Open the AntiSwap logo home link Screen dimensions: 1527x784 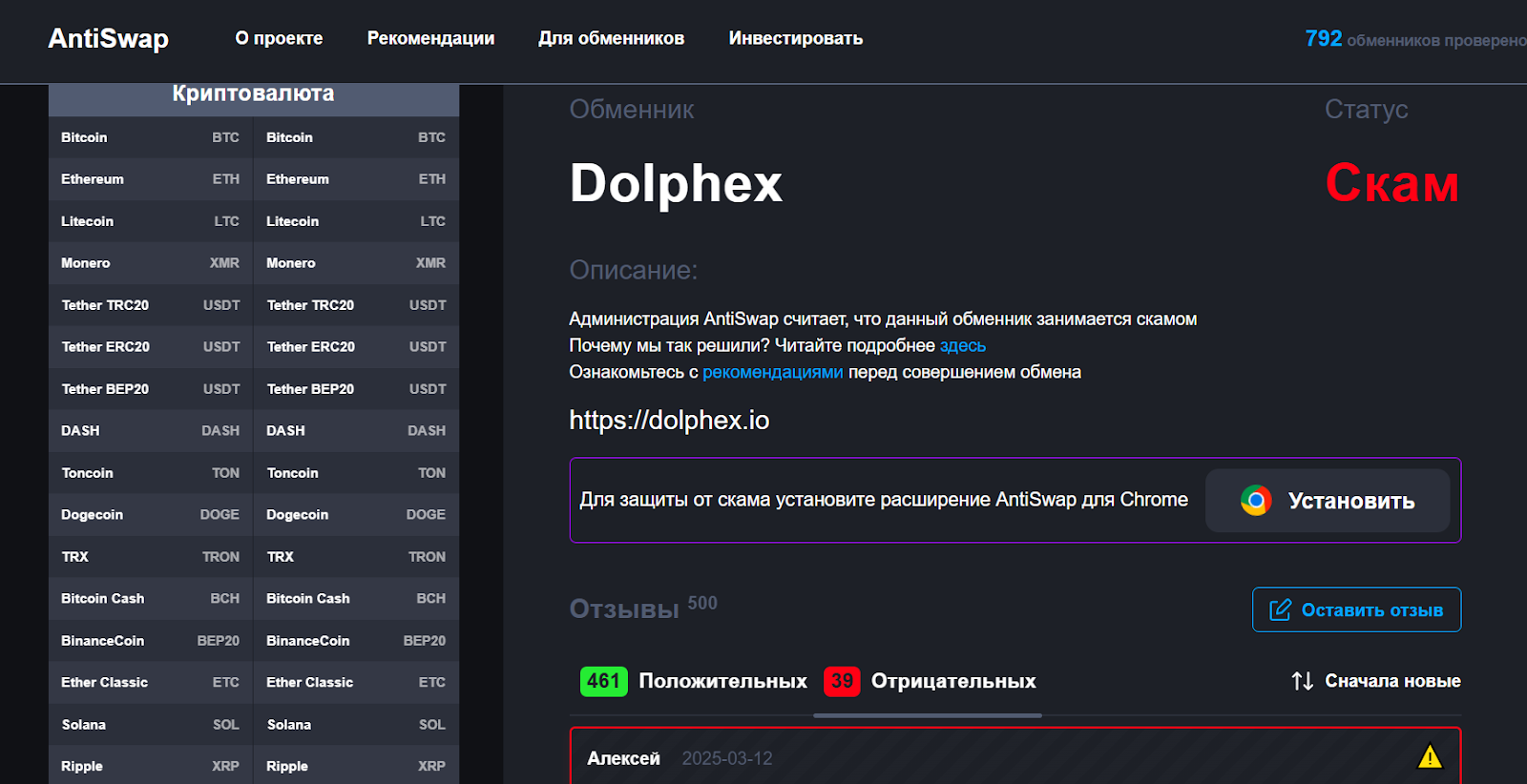click(108, 38)
